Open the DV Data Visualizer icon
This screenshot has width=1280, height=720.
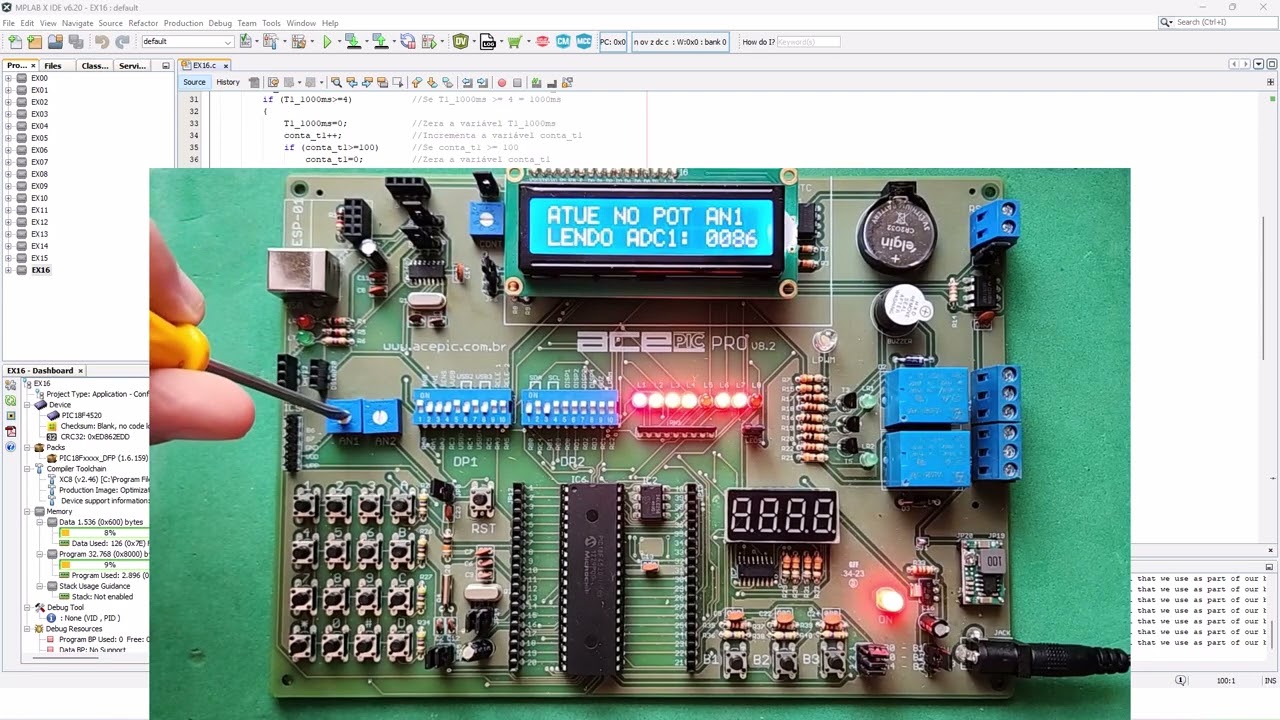460,42
